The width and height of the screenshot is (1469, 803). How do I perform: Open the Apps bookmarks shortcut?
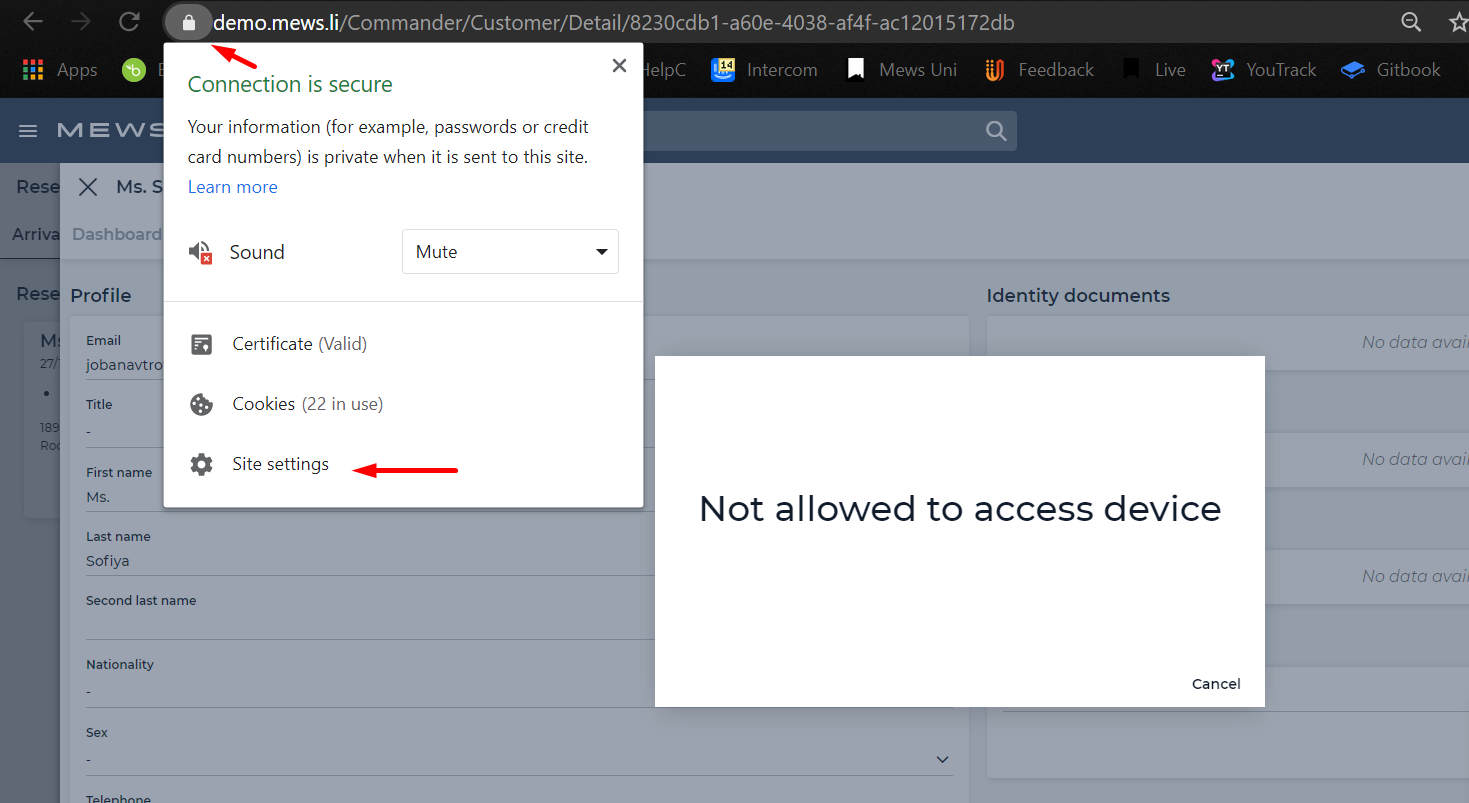60,70
